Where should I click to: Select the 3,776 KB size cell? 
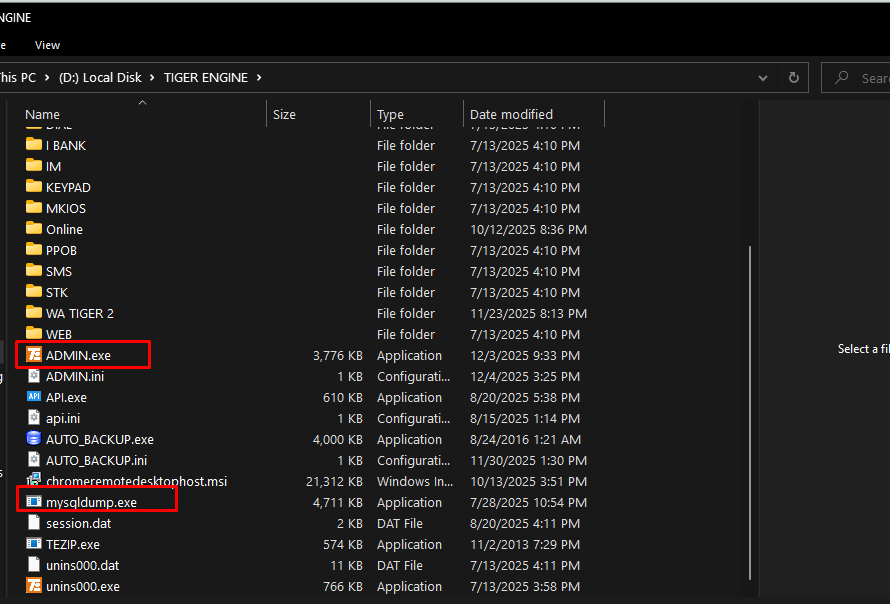tap(338, 355)
